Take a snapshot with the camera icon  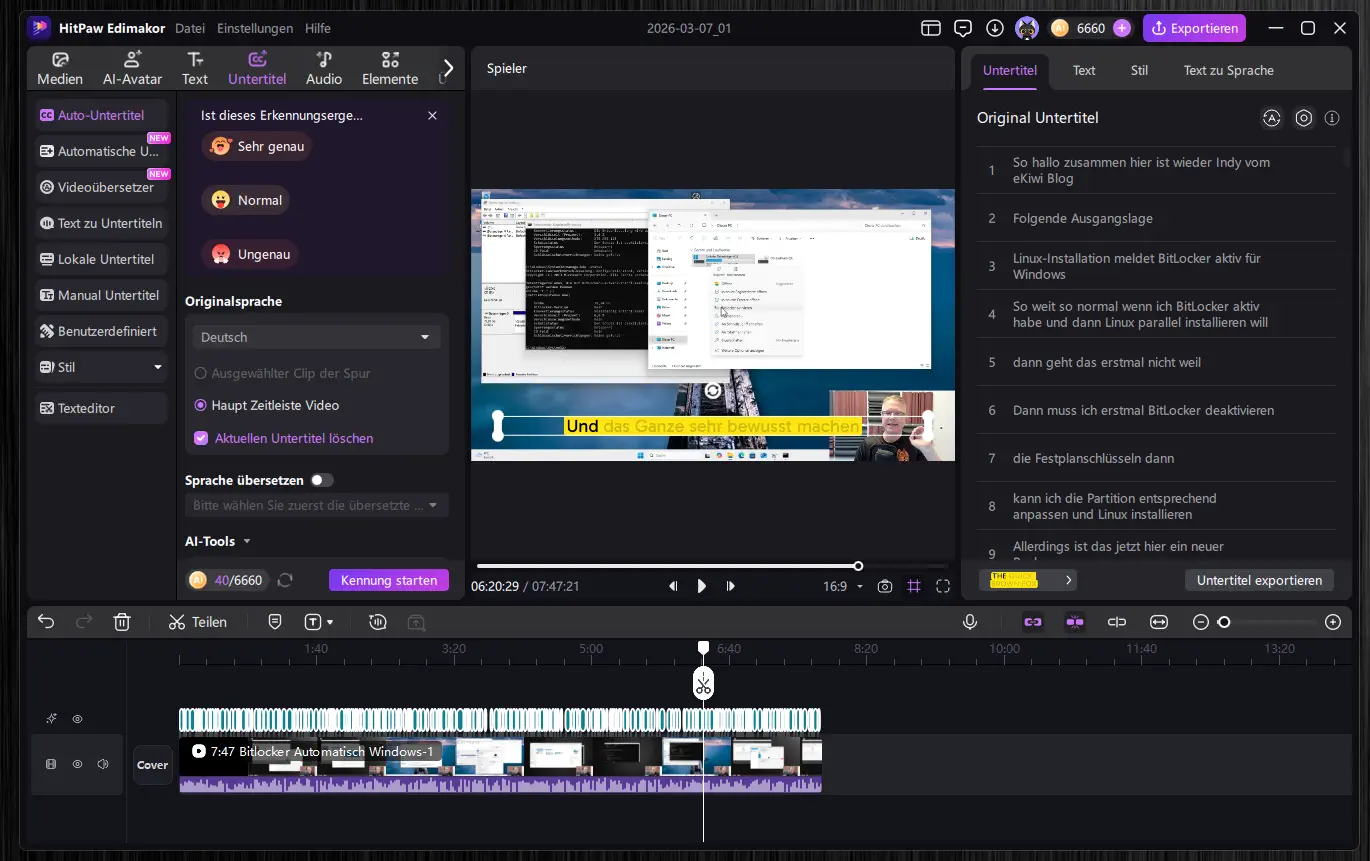884,587
